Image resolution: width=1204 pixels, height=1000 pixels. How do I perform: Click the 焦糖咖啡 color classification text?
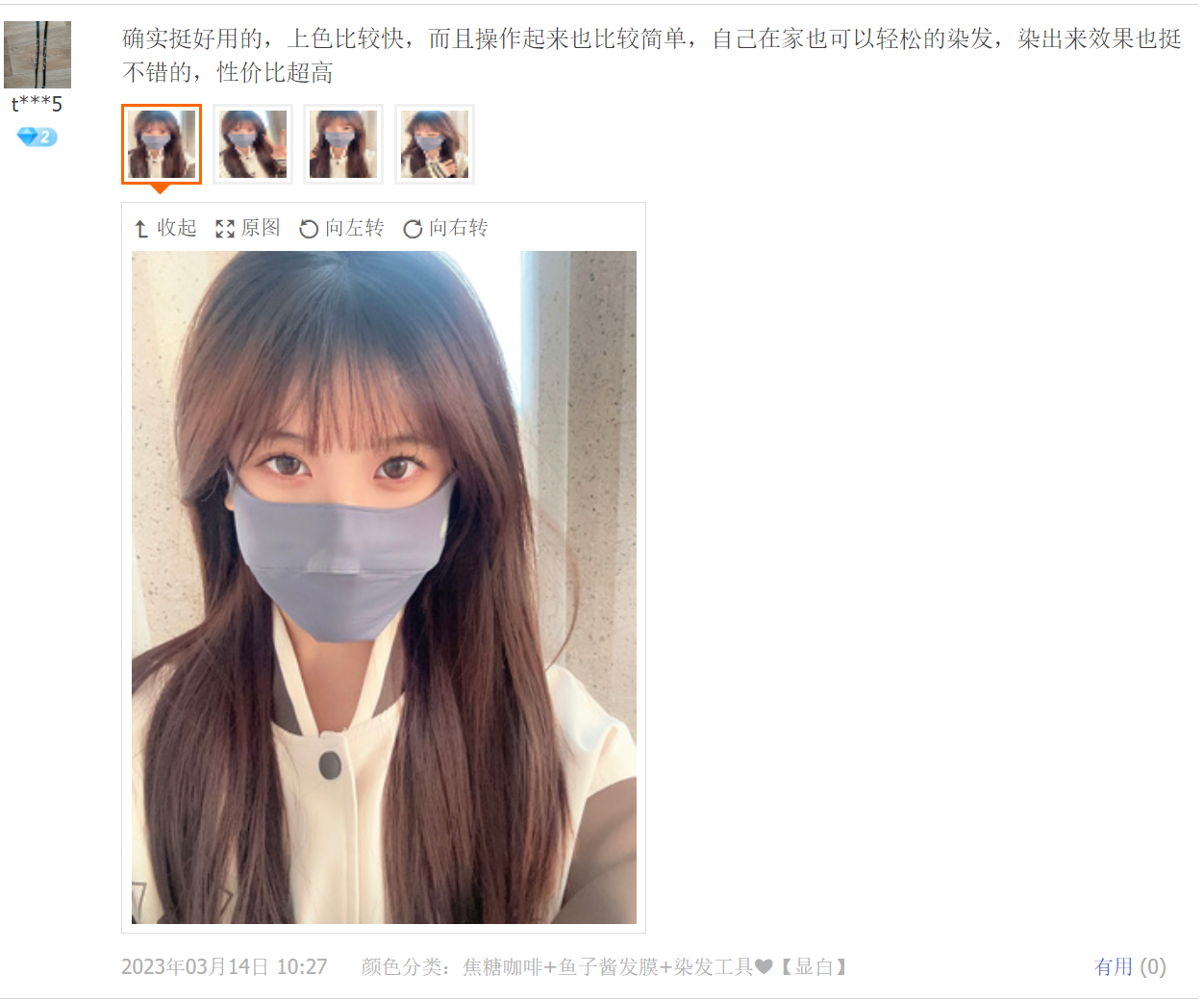click(x=503, y=966)
